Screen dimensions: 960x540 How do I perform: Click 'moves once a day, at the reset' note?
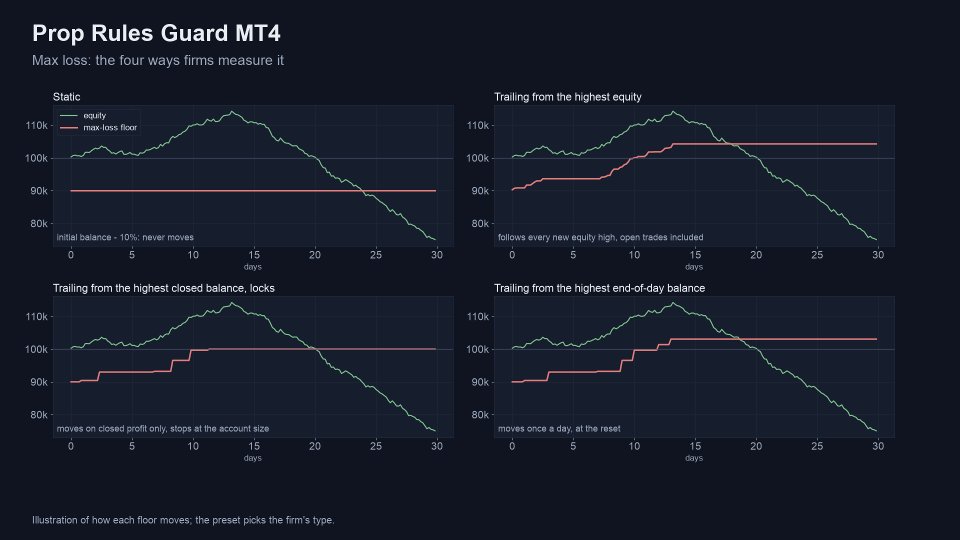click(x=559, y=429)
